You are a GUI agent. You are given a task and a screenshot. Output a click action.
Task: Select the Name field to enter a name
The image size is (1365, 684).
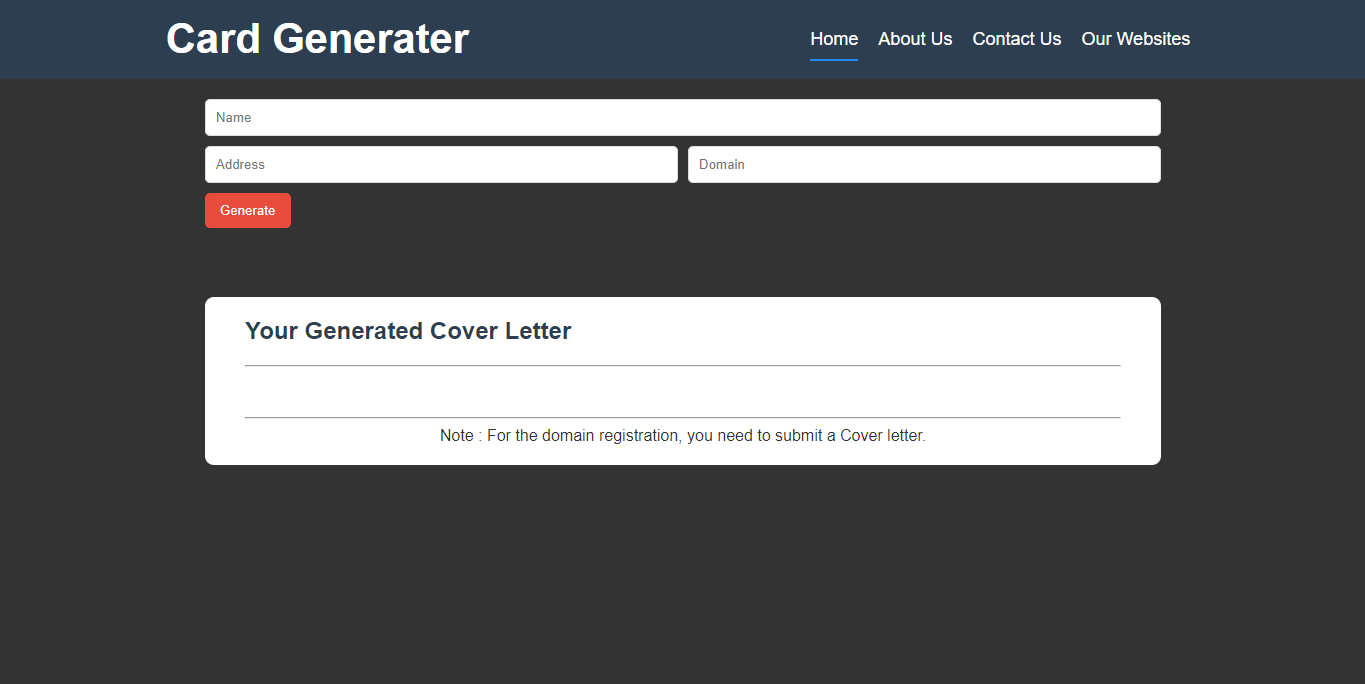682,117
